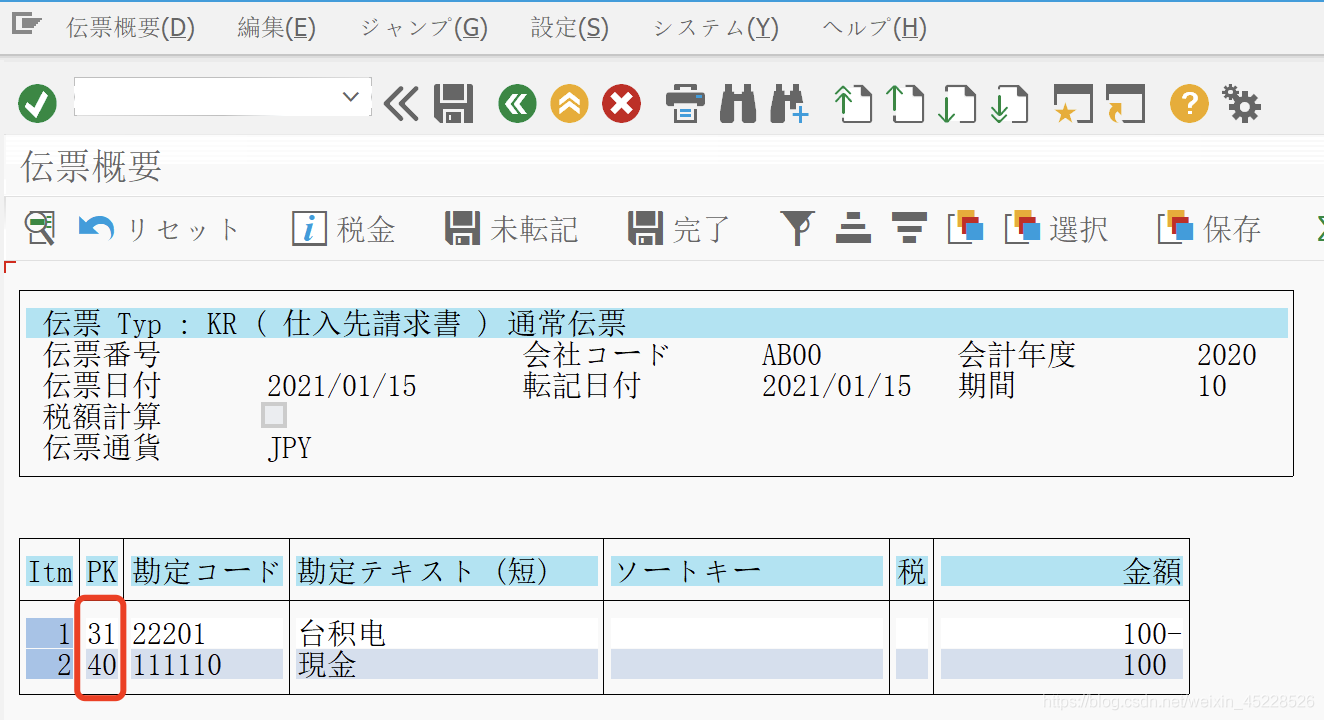
Task: Click the 現金 account text
Action: [x=328, y=664]
